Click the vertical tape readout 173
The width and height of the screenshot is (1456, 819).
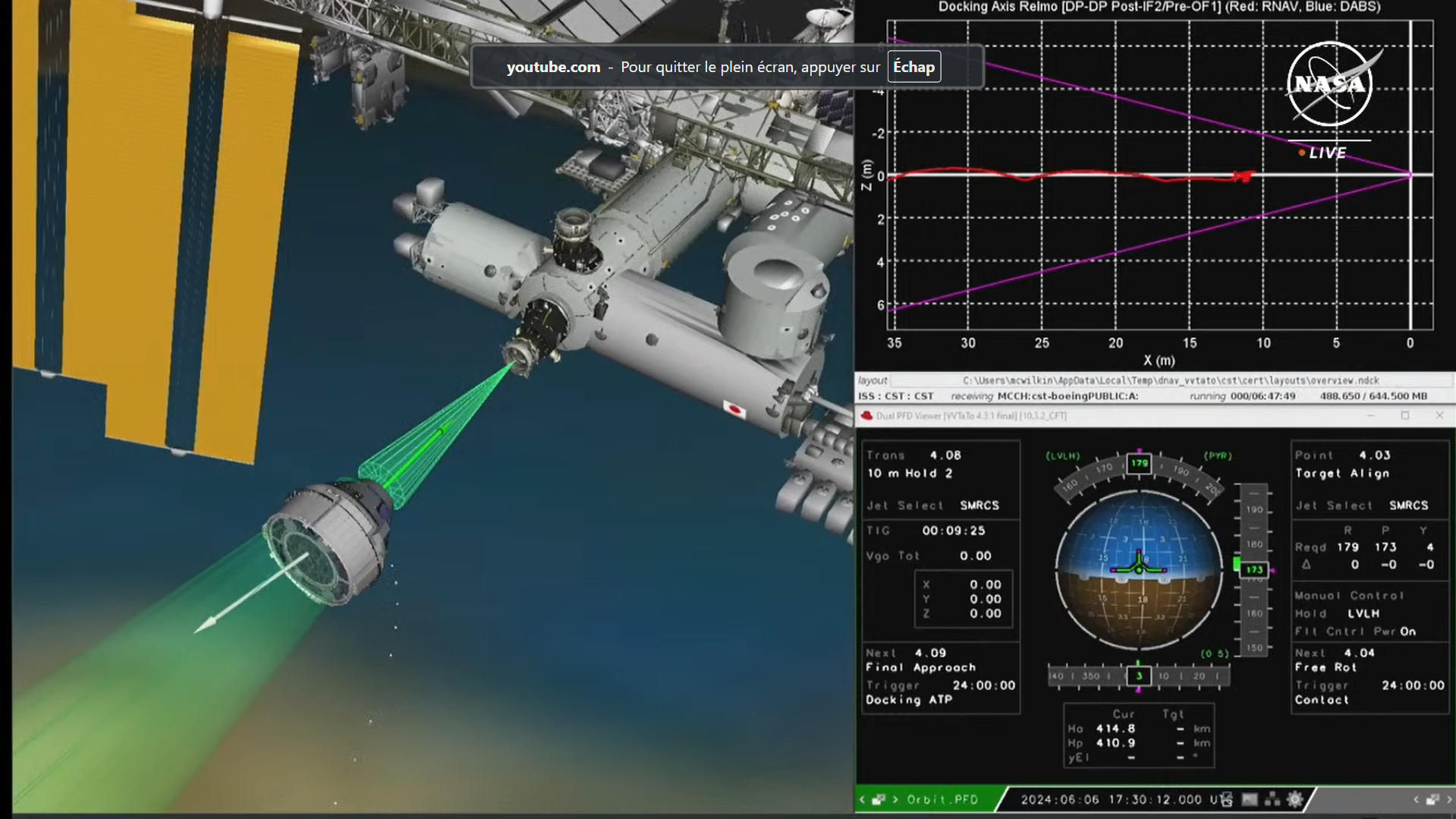click(1254, 569)
